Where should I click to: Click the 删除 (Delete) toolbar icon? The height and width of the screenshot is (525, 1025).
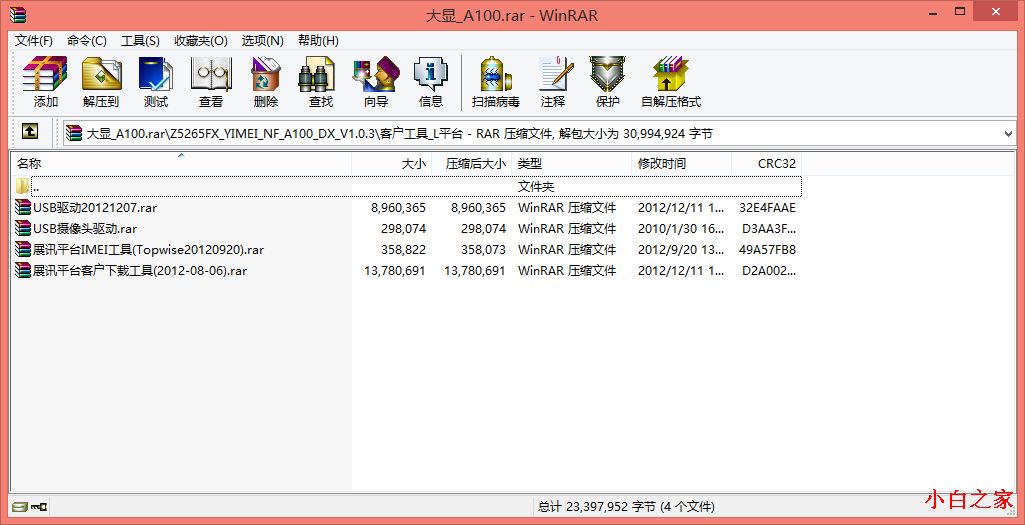[x=265, y=82]
